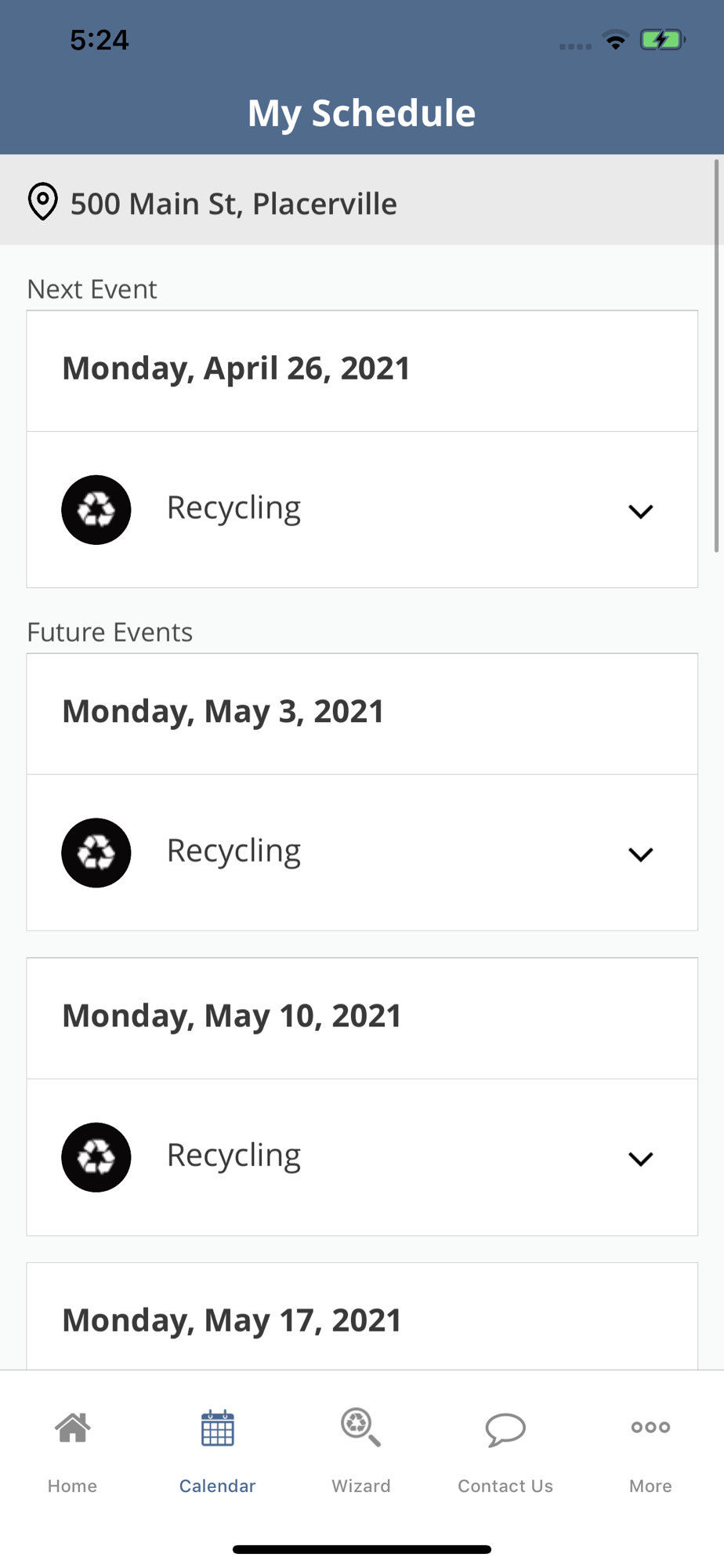Viewport: 724px width, 1568px height.
Task: Open Monday, April 26, 2021 event
Action: click(x=236, y=369)
